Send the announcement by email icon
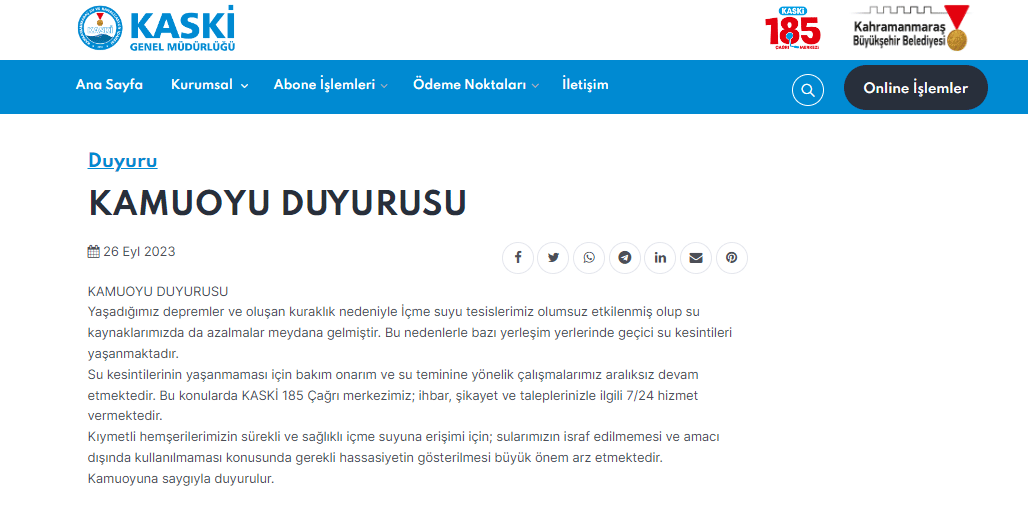Image resolution: width=1028 pixels, height=512 pixels. coord(696,258)
